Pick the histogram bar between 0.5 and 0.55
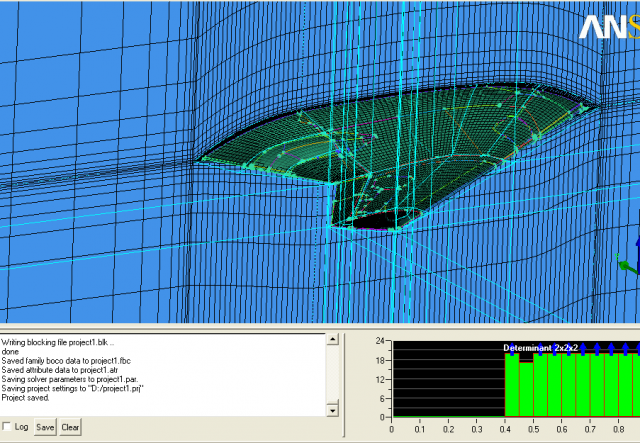640x443 pixels. [540, 385]
